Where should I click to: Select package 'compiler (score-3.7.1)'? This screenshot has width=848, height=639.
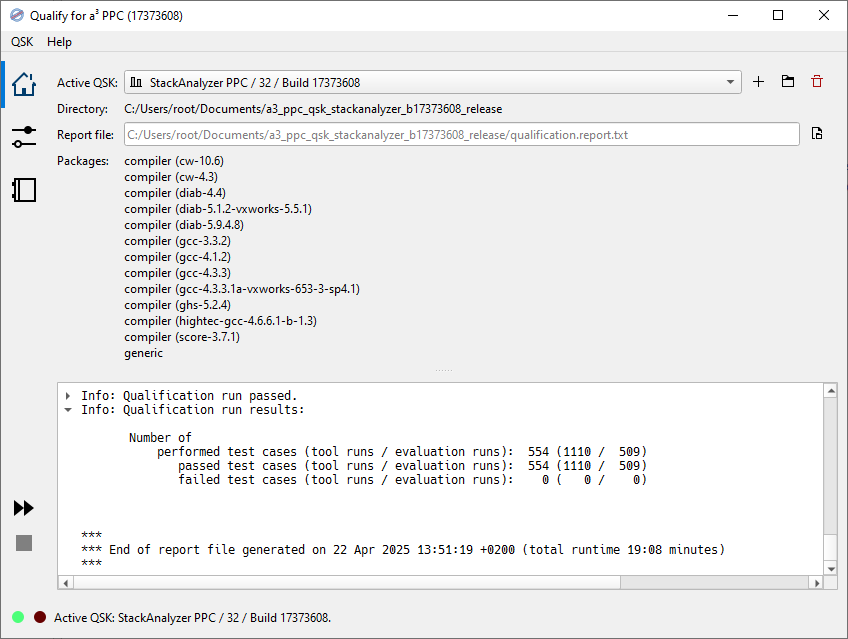(x=182, y=337)
